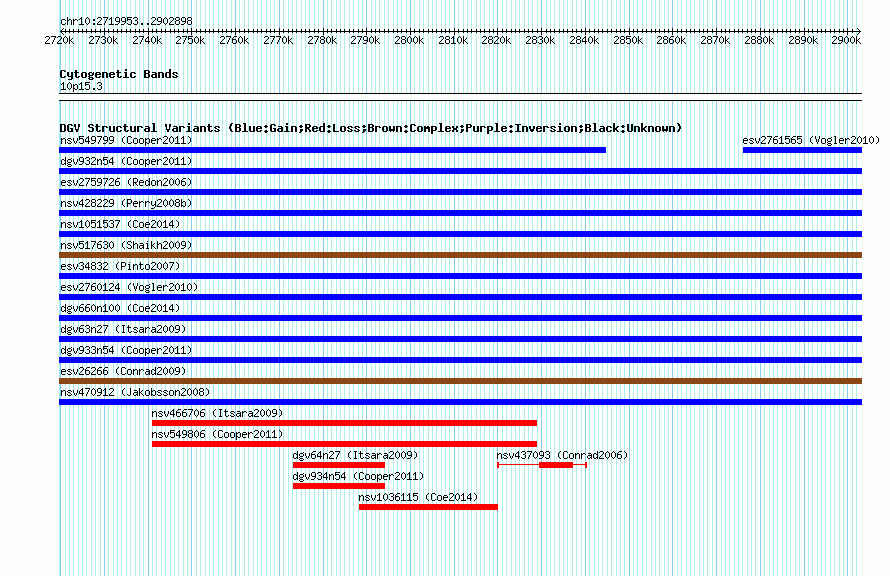
Task: Open the brown nsv517630 (Shaikh2009) complex bar
Action: click(x=460, y=255)
